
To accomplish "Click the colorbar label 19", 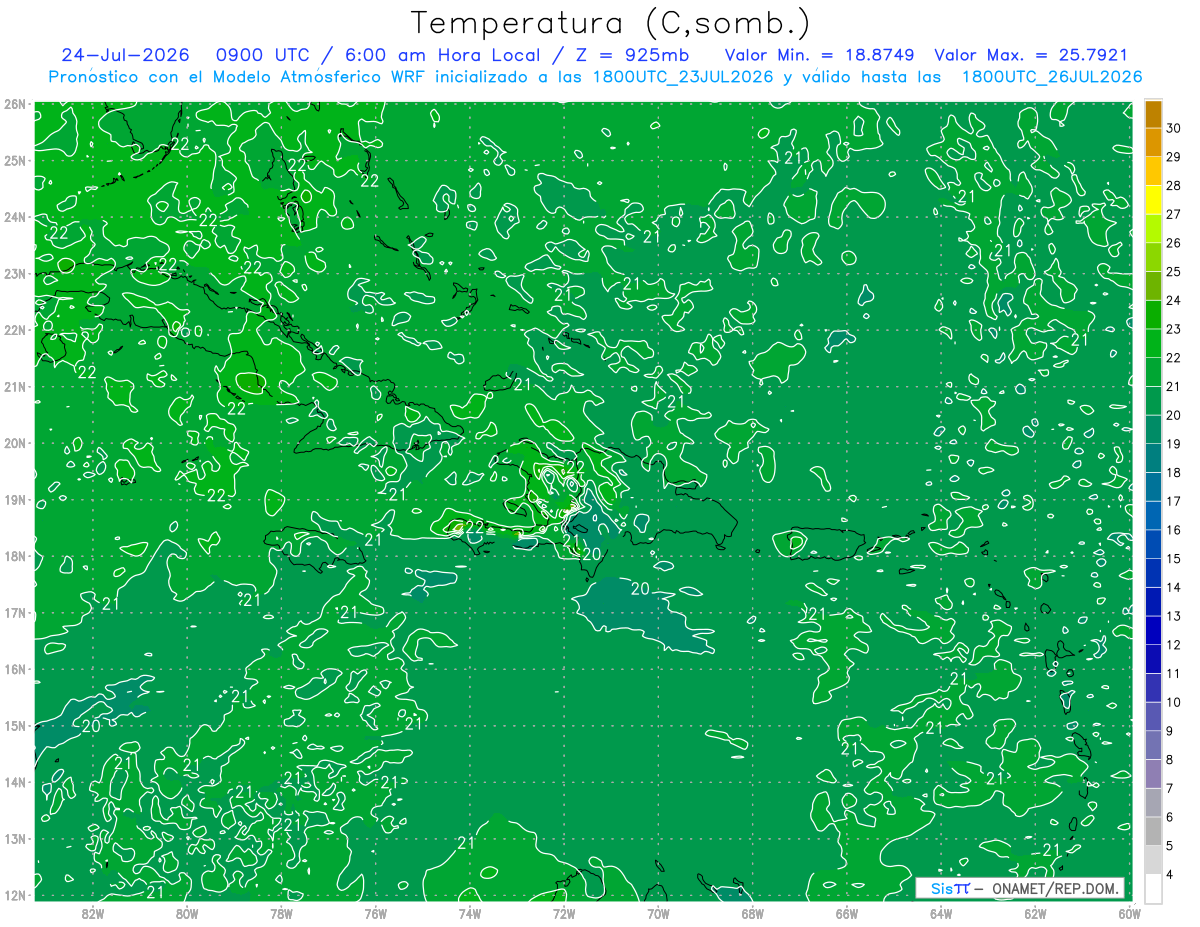I will pyautogui.click(x=1174, y=443).
